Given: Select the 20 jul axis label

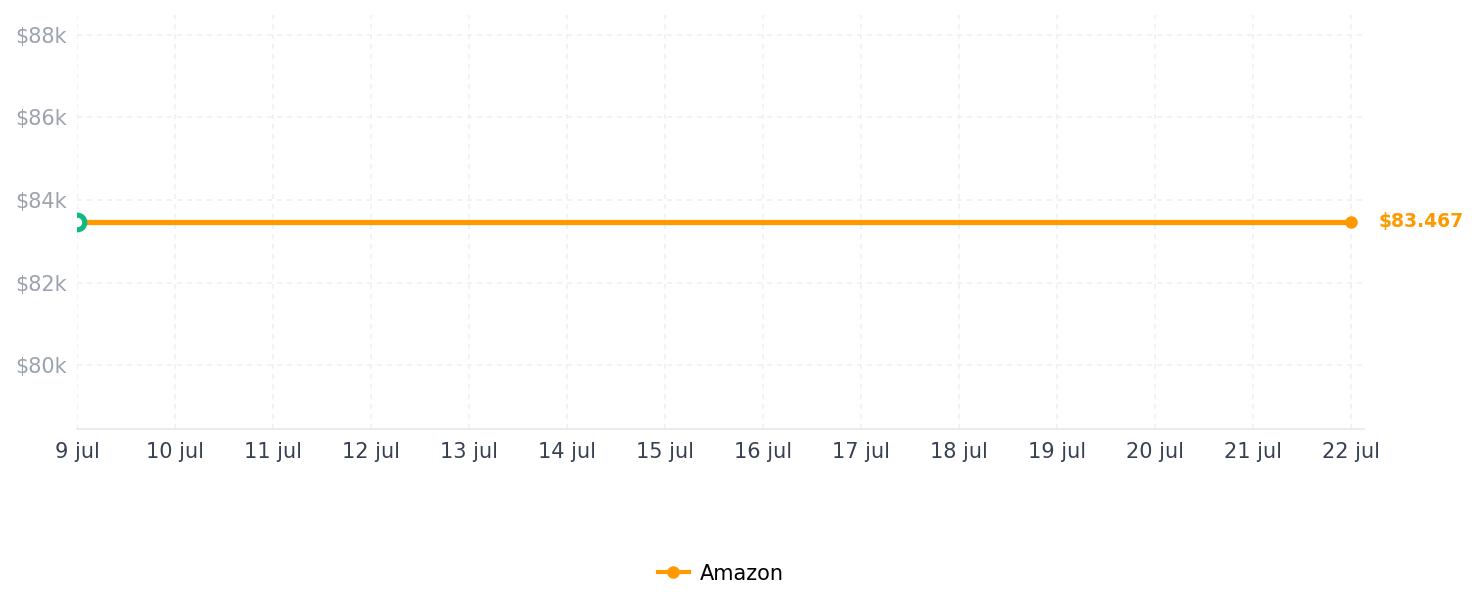Looking at the screenshot, I should tap(1155, 451).
